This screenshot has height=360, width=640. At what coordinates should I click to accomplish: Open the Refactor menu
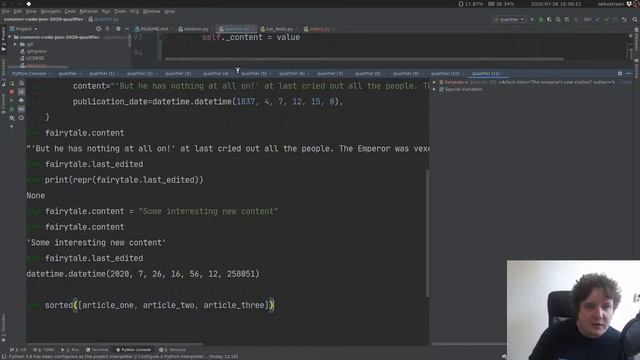tap(89, 11)
